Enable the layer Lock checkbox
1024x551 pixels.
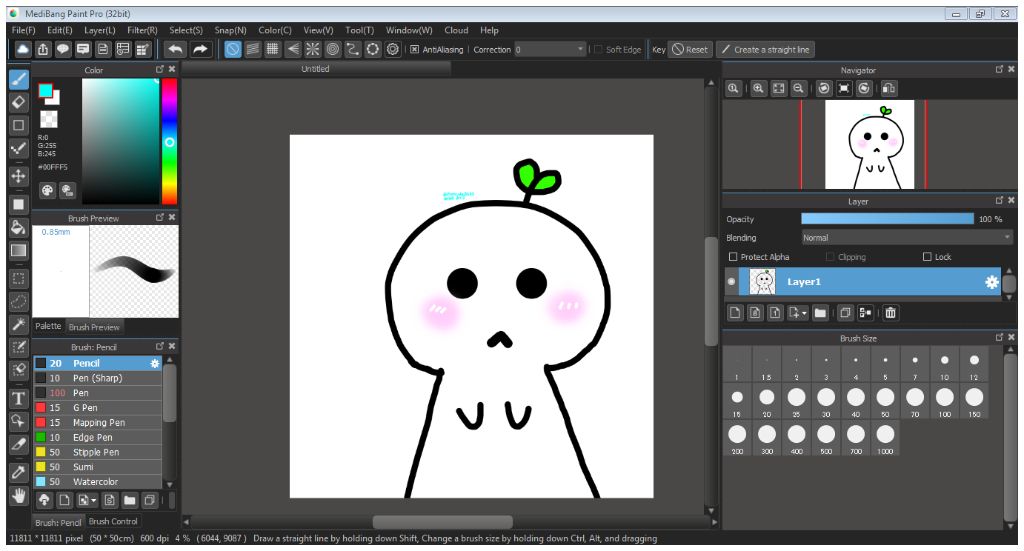click(x=927, y=257)
